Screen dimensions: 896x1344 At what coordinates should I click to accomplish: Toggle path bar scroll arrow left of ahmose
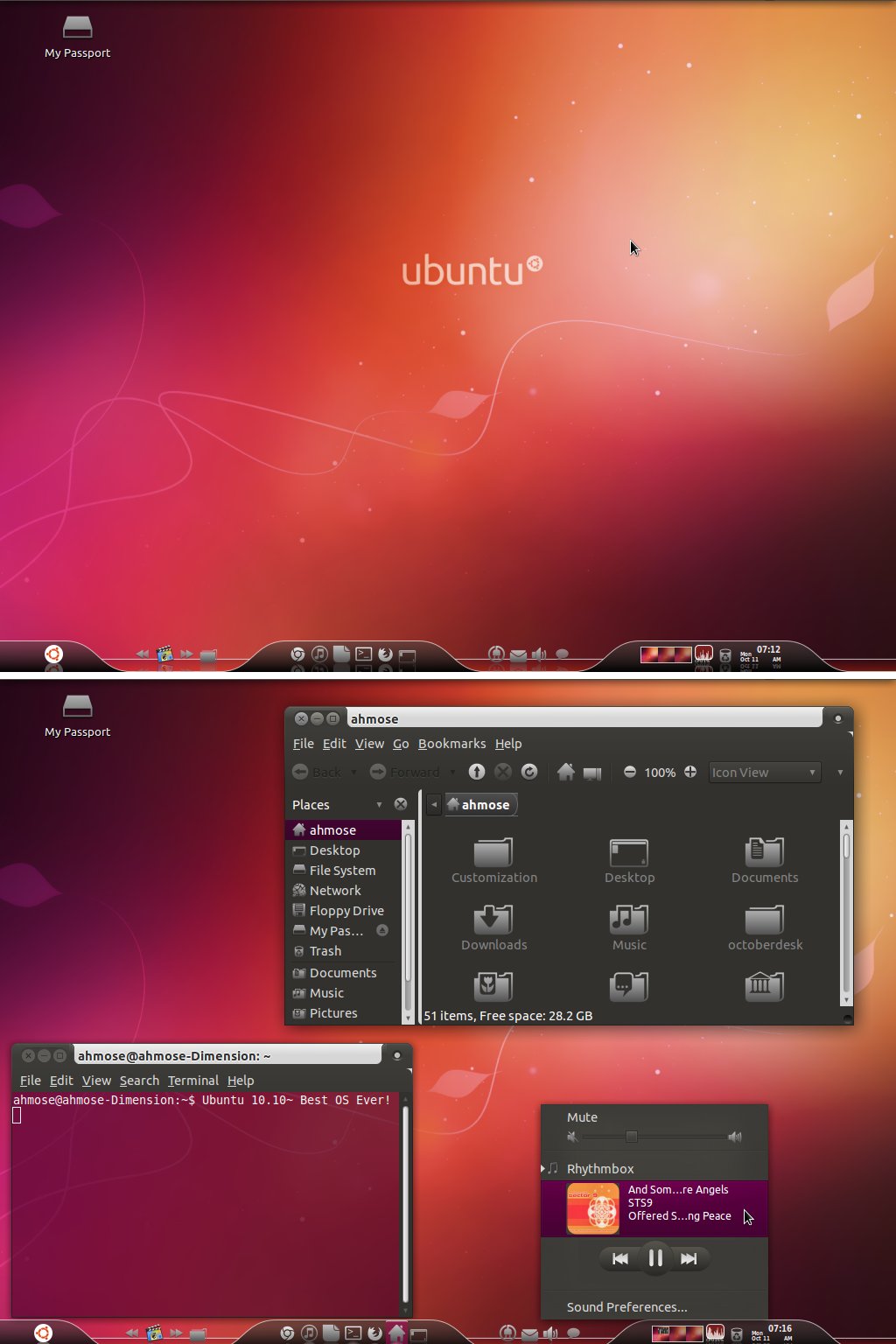tap(434, 804)
